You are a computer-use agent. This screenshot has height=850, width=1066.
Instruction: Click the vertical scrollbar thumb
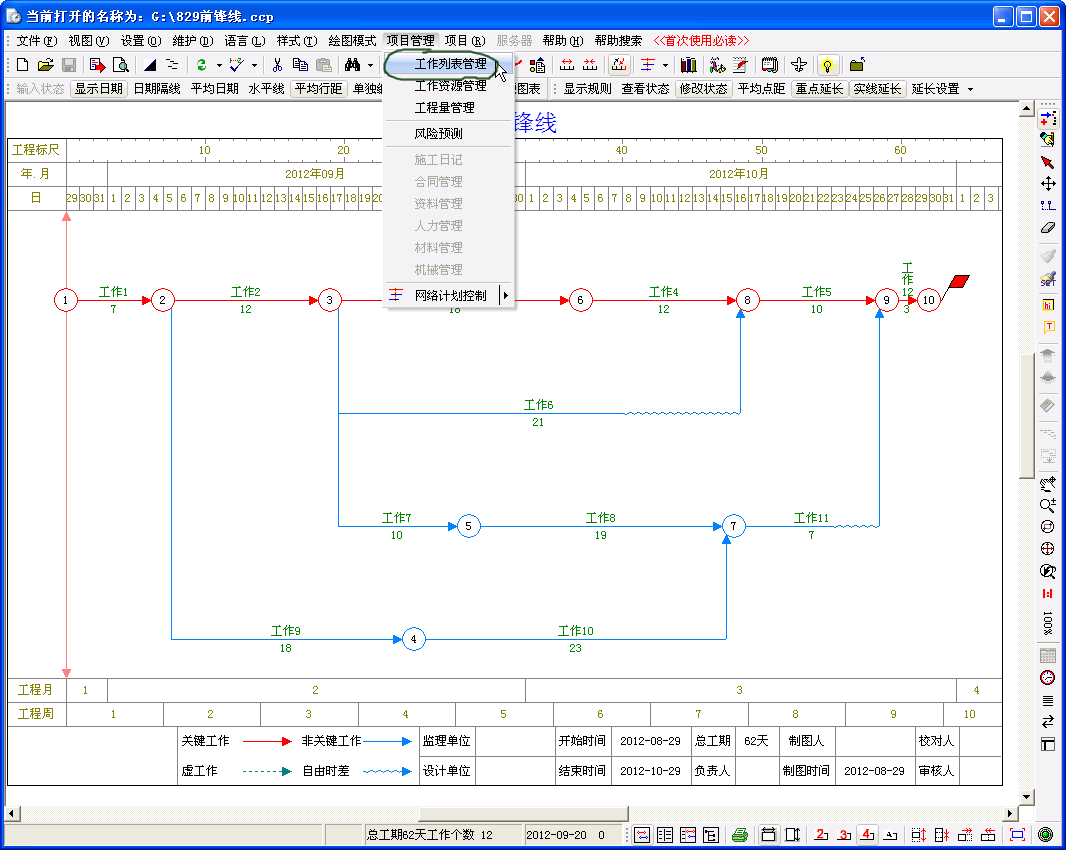(x=1027, y=416)
